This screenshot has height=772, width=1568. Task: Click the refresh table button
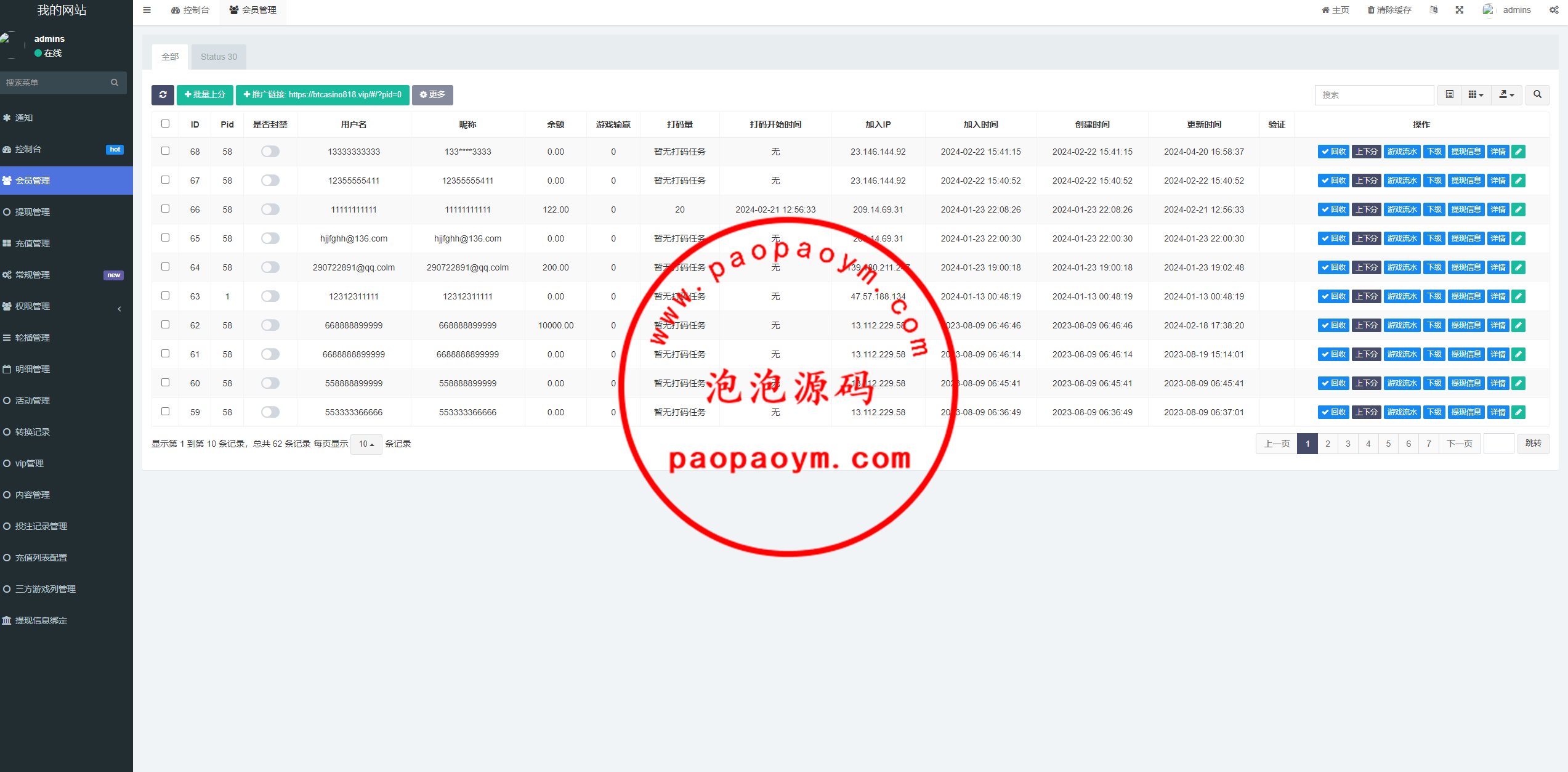click(163, 94)
